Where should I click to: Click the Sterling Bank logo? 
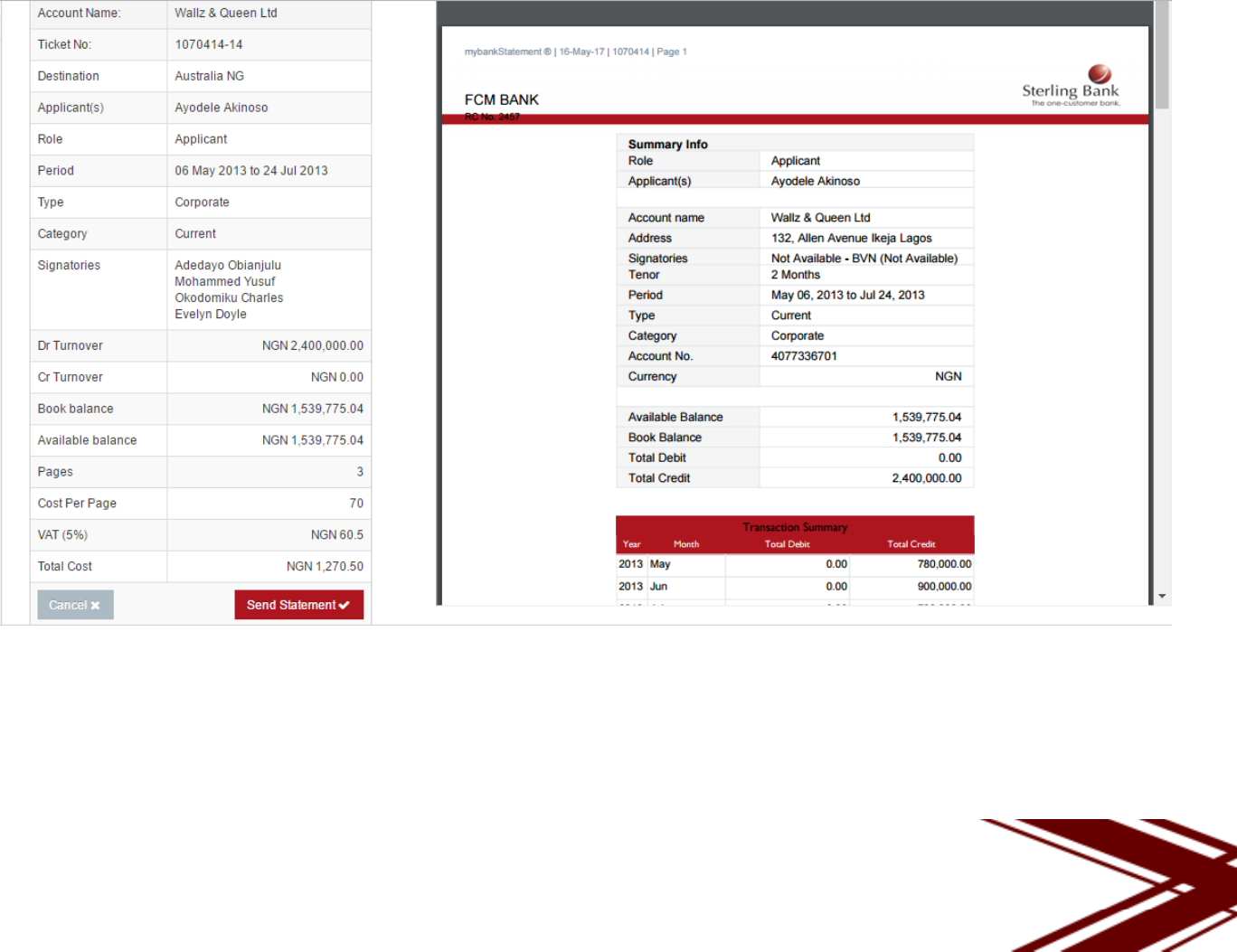(1072, 86)
